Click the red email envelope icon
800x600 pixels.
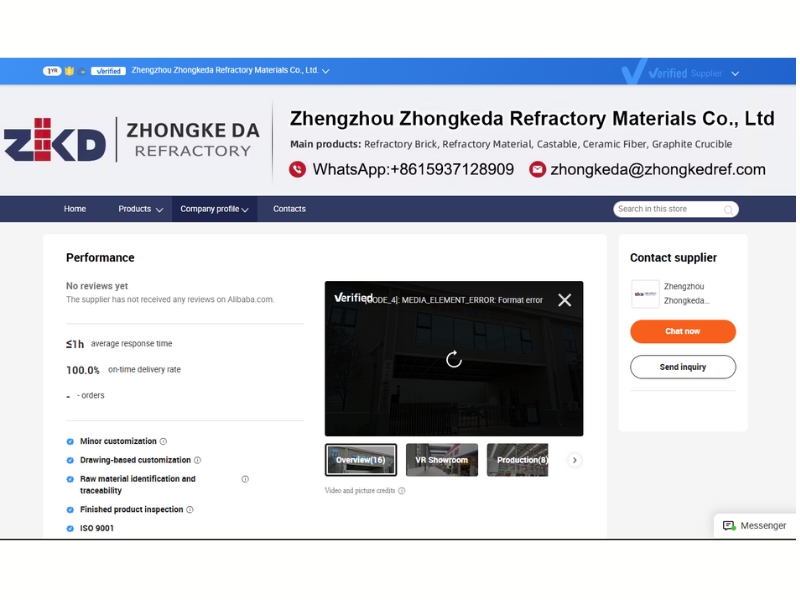click(x=537, y=170)
